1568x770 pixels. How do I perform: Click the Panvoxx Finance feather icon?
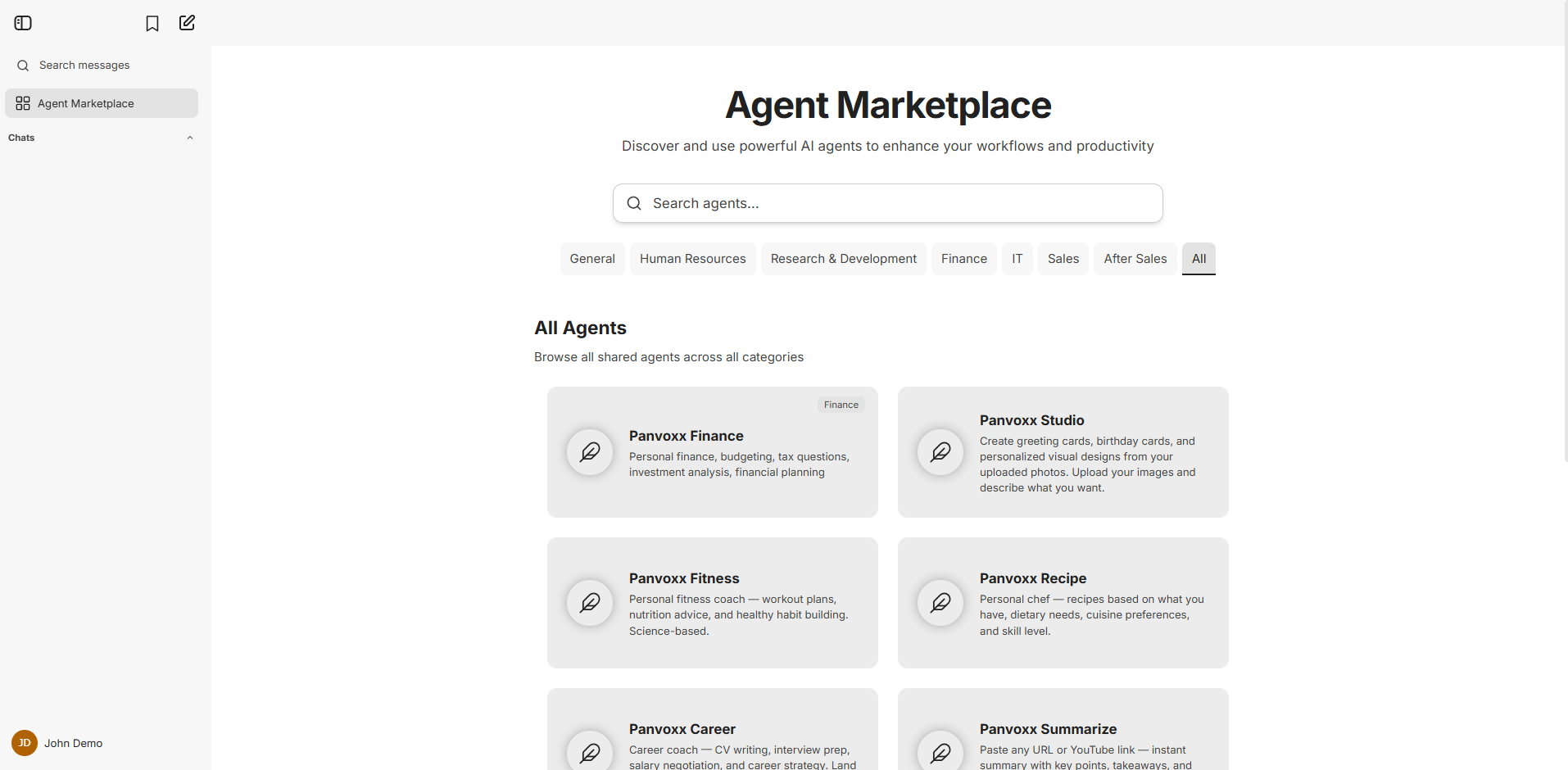point(590,452)
